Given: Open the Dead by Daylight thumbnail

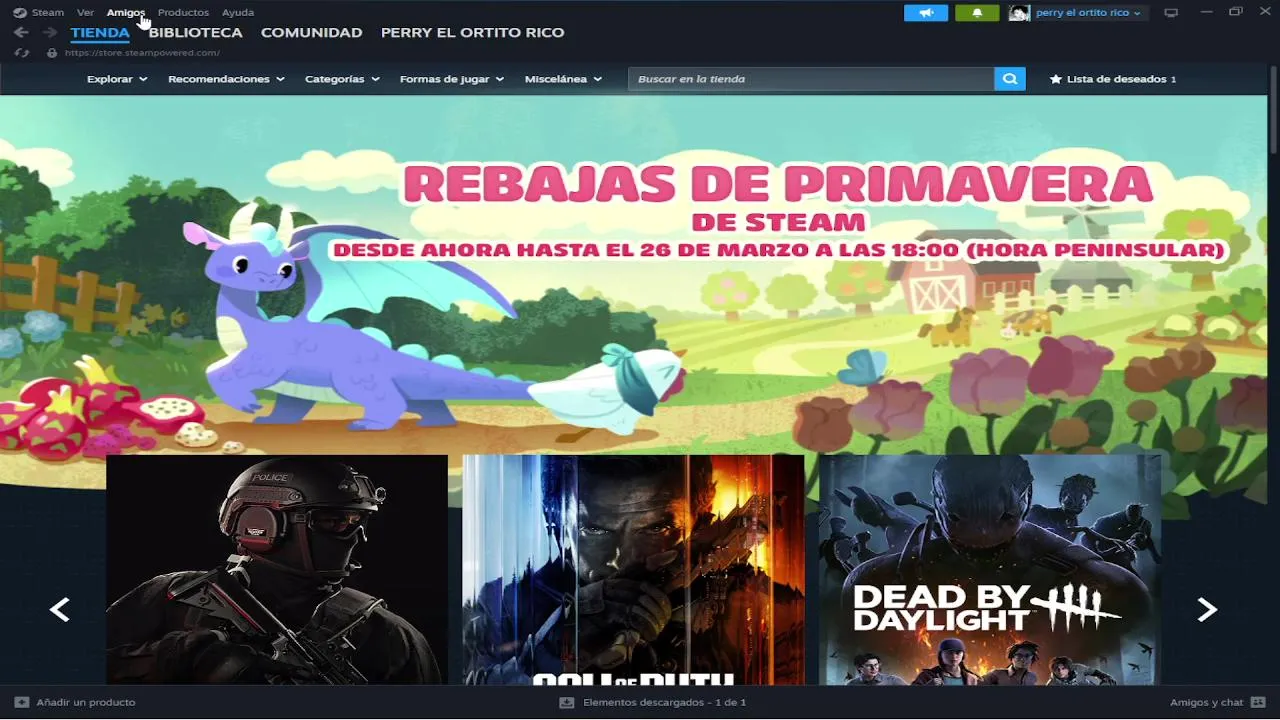Looking at the screenshot, I should pyautogui.click(x=990, y=570).
